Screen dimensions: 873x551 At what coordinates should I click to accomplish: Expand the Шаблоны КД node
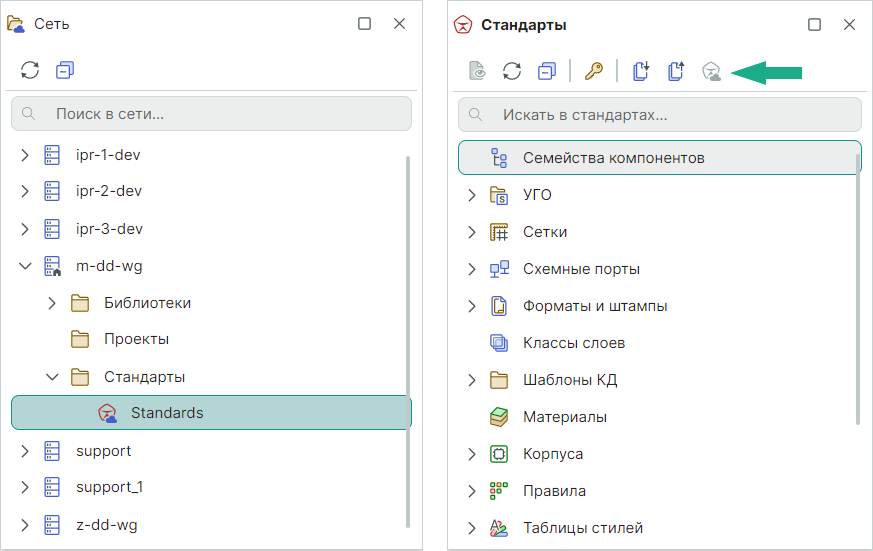(472, 380)
